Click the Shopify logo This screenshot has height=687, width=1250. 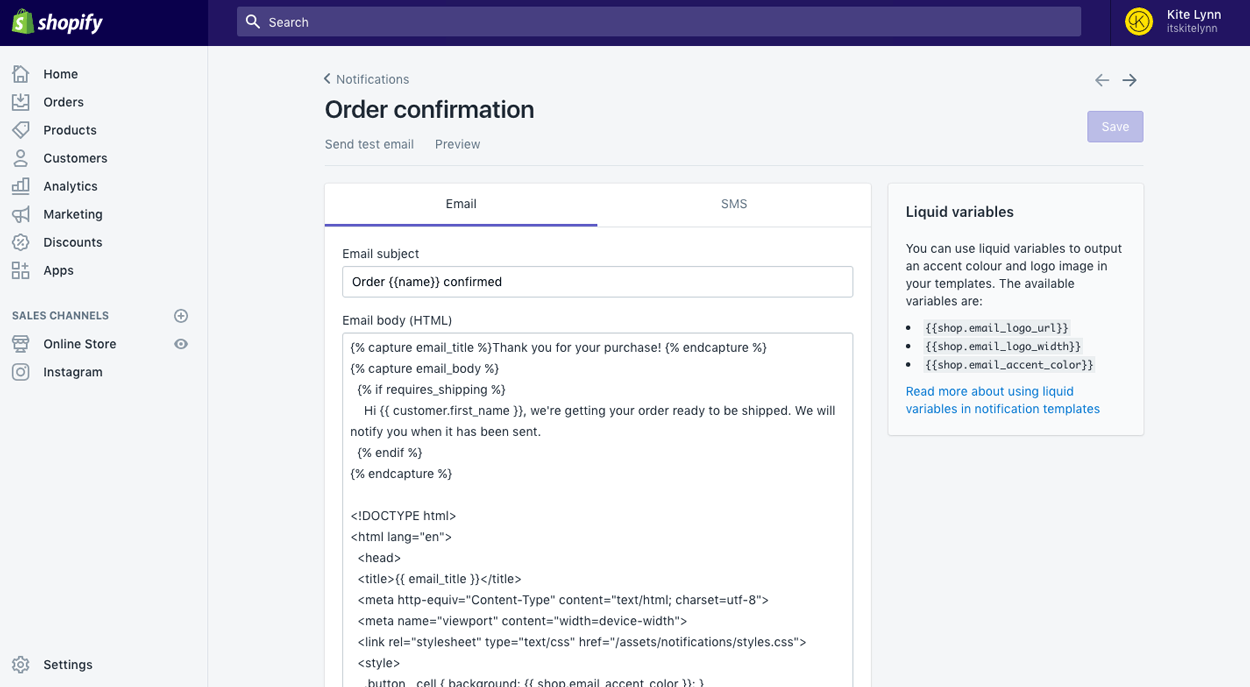point(57,21)
